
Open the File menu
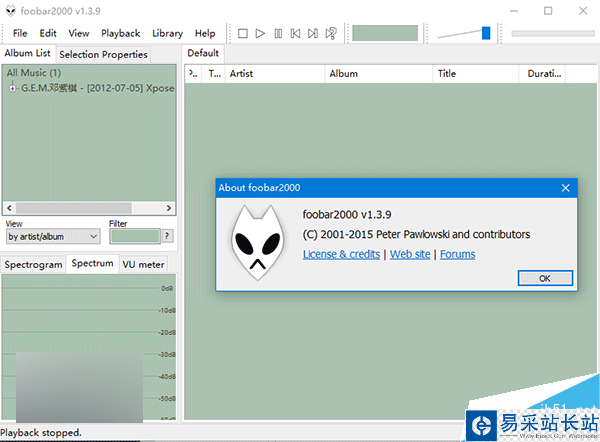pyautogui.click(x=20, y=34)
